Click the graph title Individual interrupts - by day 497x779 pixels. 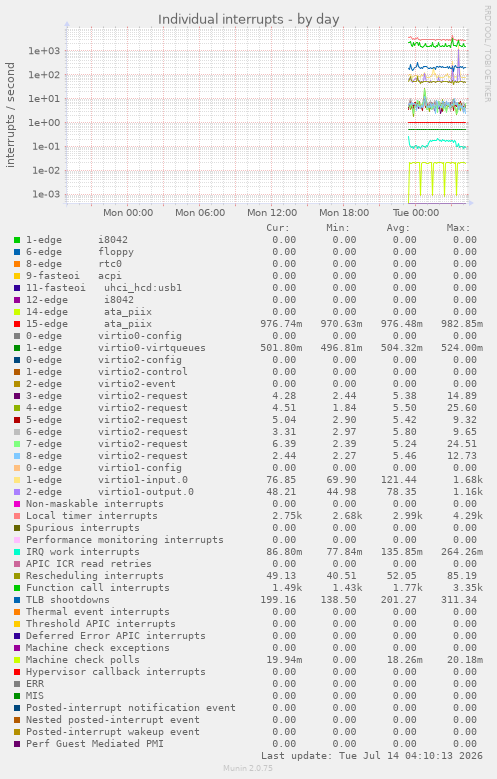[248, 19]
